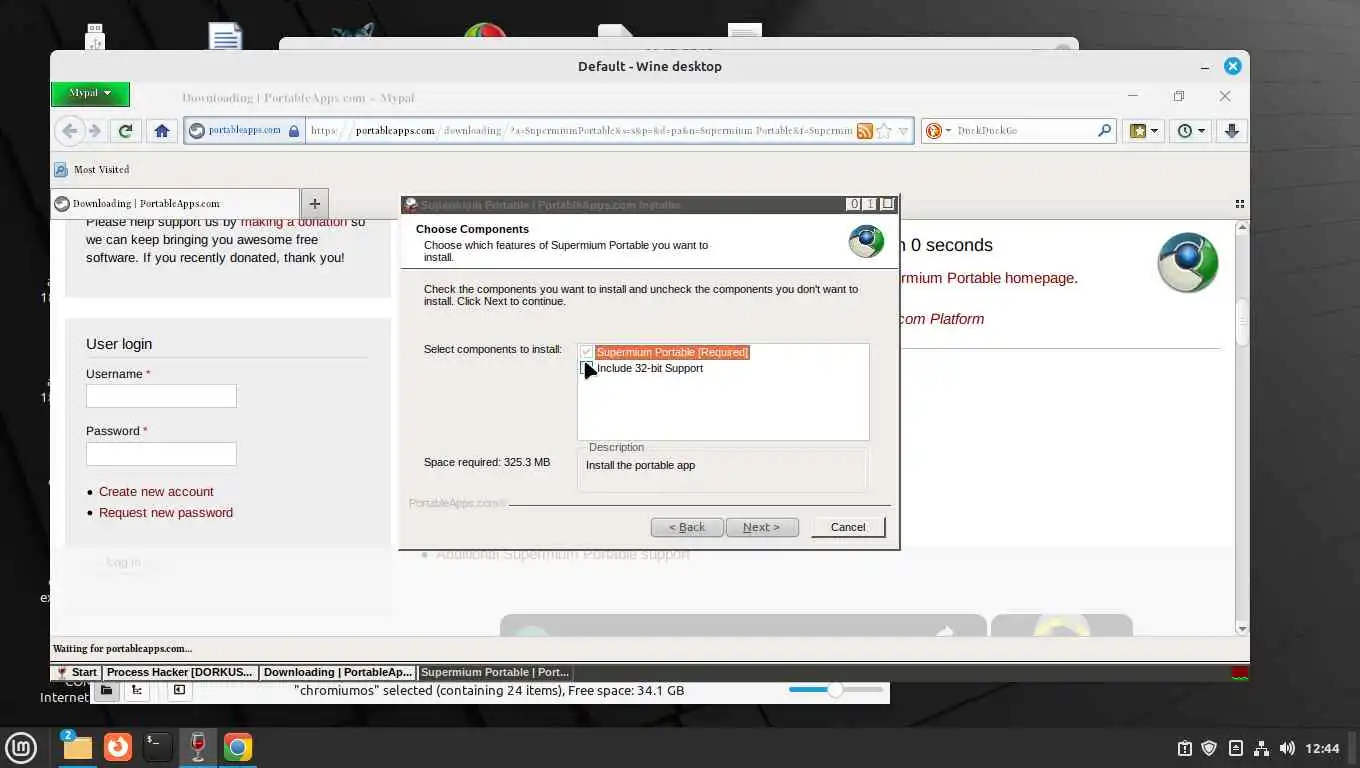Switch to Downloading | PortableAp... taskbar item
This screenshot has height=768, width=1360.
[338, 672]
